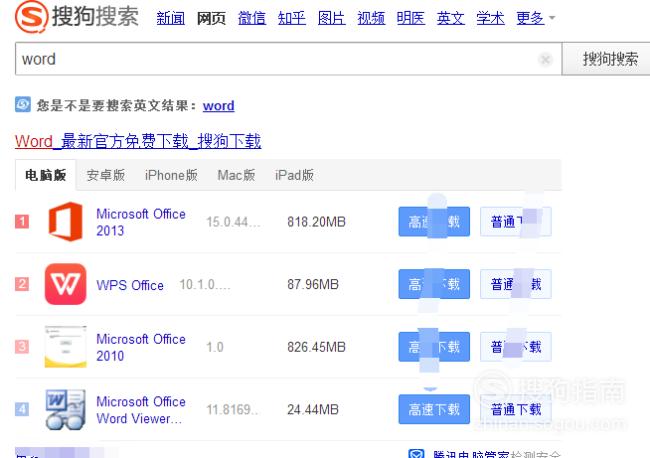Click the version text 15.0.44...
The image size is (650, 458).
[233, 222]
